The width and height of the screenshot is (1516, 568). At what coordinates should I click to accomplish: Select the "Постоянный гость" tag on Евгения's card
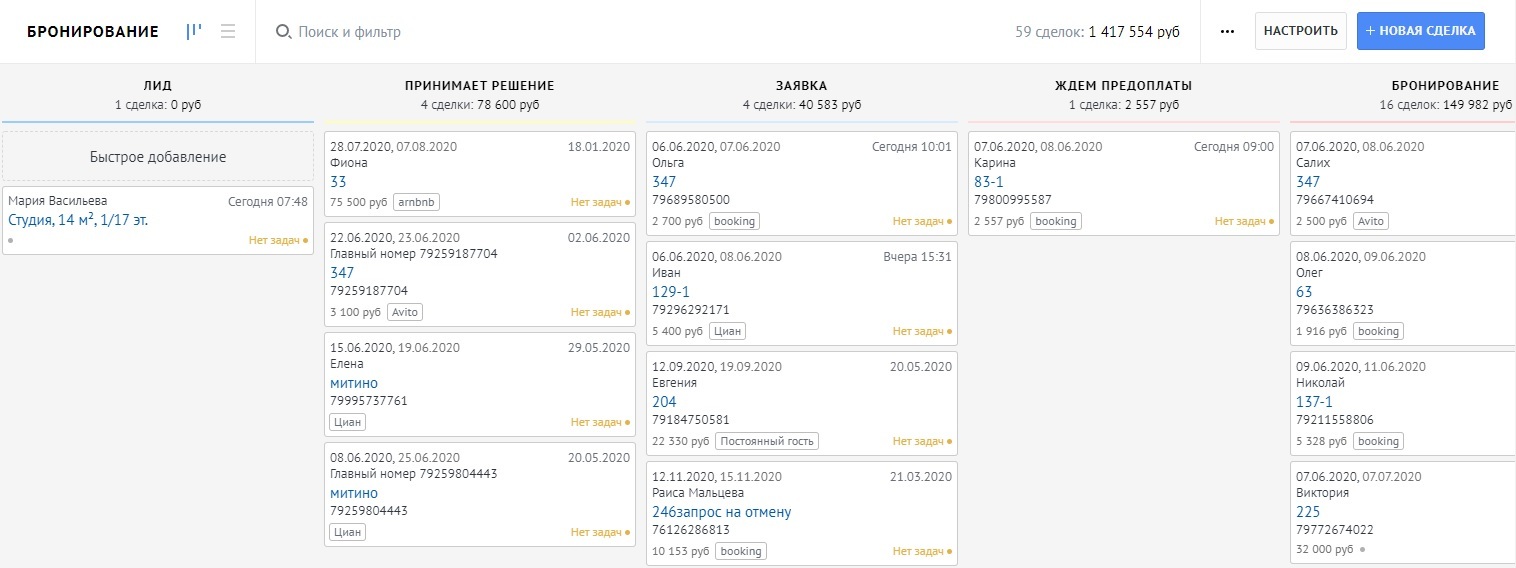(x=766, y=441)
